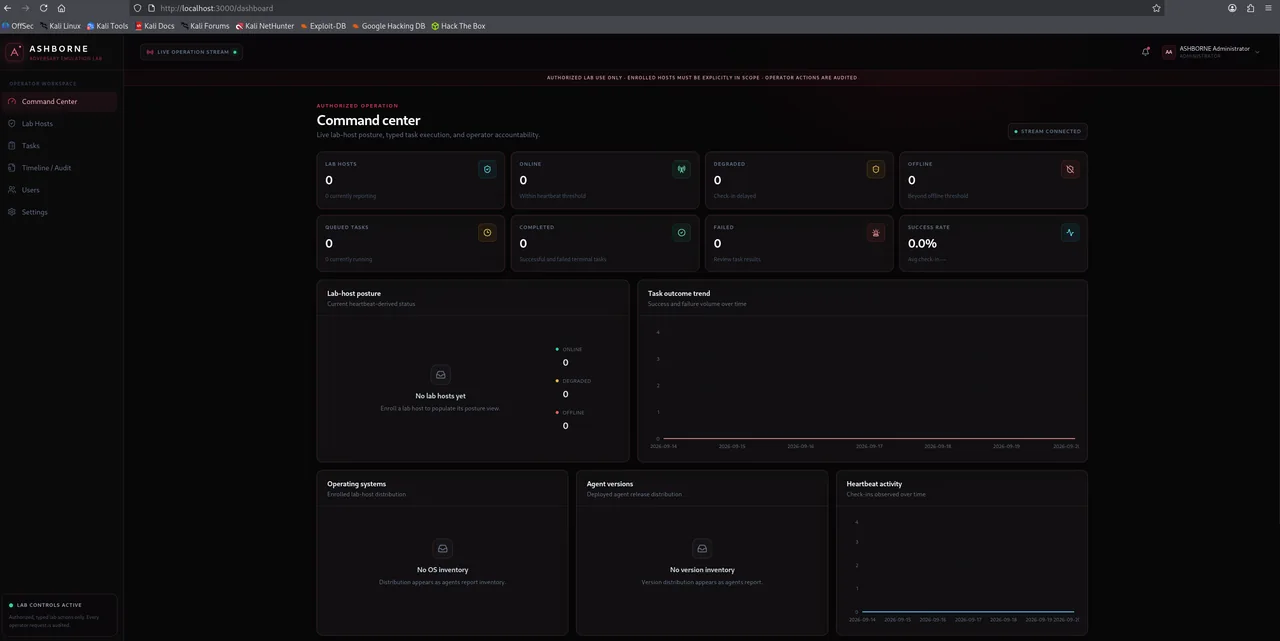Viewport: 1280px width, 641px height.
Task: Click the Live Operation Stream badge
Action: tap(192, 52)
